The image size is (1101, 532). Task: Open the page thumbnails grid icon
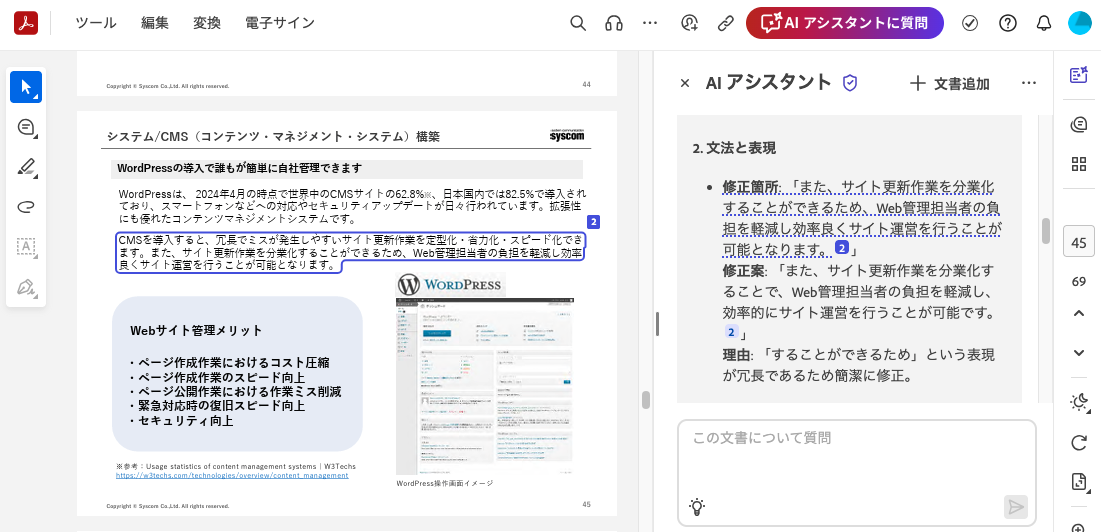point(1079,164)
